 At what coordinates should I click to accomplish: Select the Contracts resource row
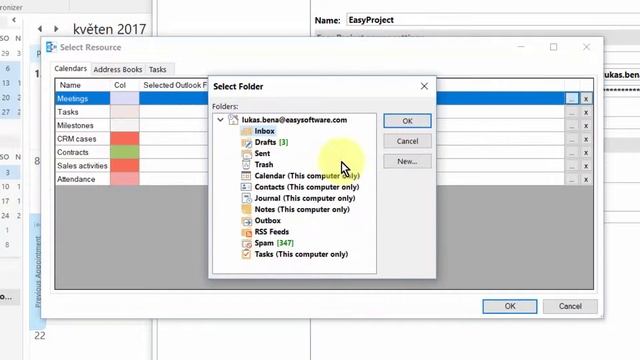[x=324, y=152]
